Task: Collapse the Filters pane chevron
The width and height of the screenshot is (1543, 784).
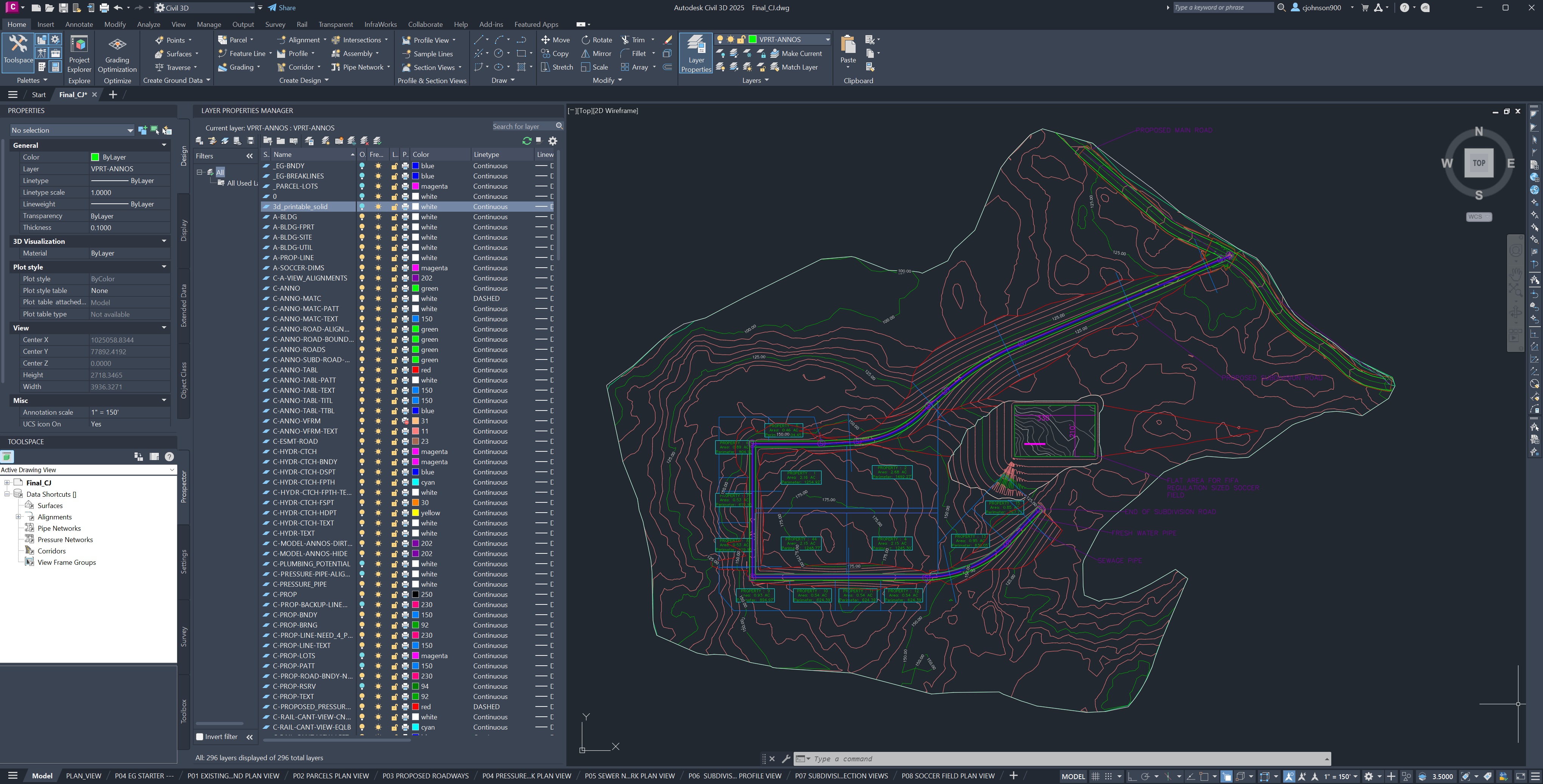Action: [249, 156]
